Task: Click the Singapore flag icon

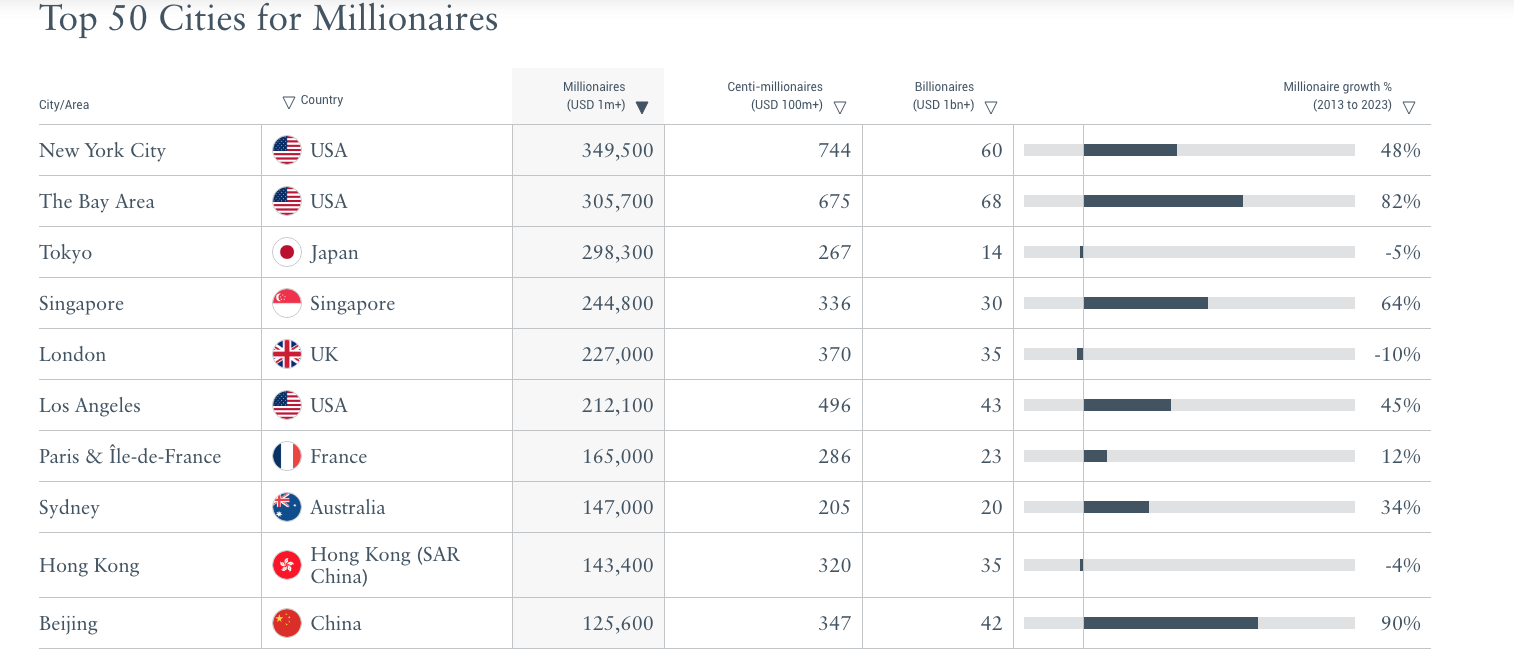Action: (x=287, y=303)
